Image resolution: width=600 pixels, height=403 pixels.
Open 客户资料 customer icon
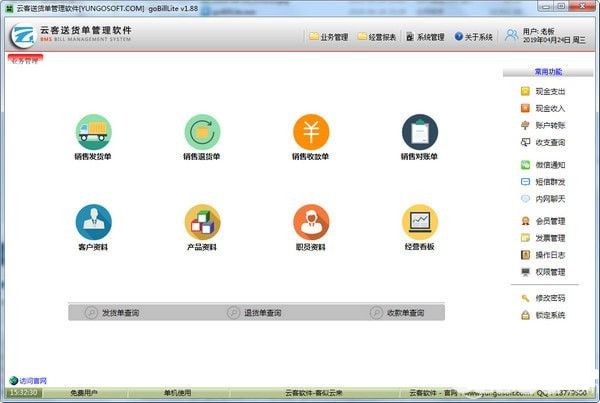click(93, 222)
